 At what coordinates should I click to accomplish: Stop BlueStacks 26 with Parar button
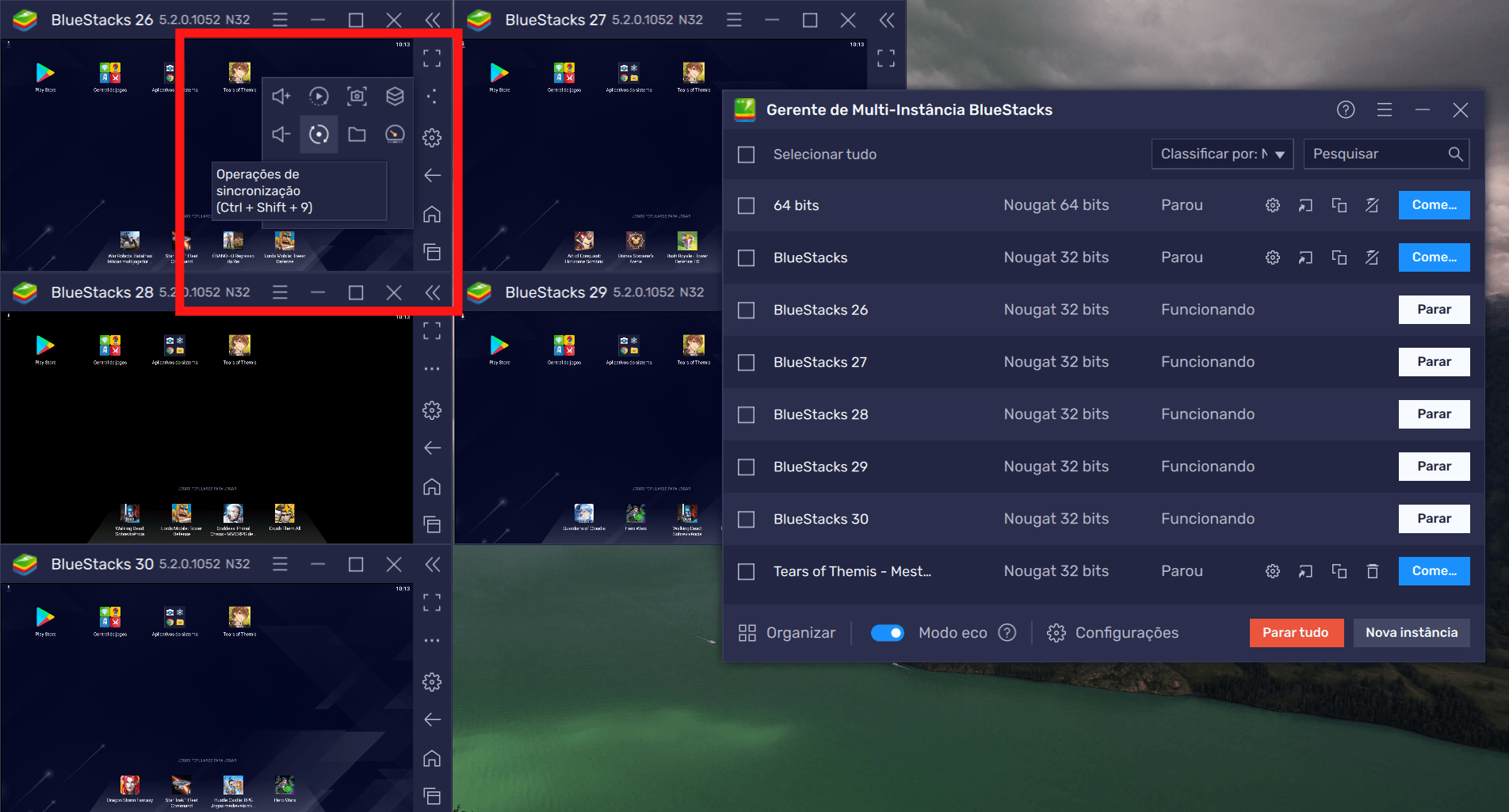pyautogui.click(x=1434, y=310)
